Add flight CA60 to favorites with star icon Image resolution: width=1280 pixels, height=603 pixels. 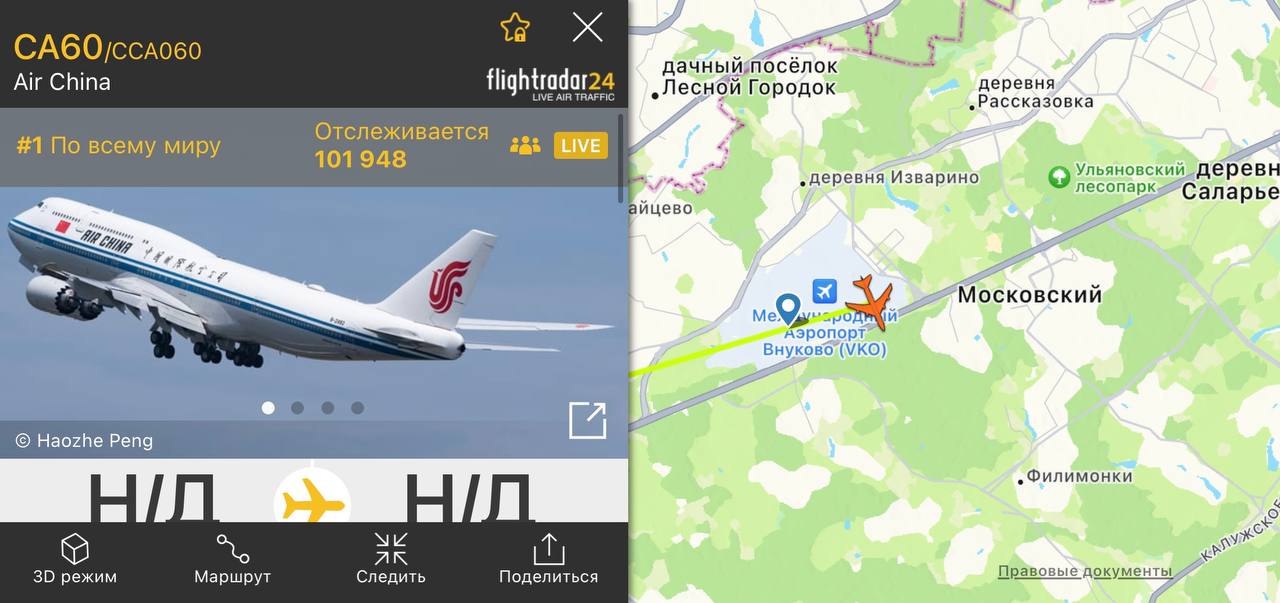515,27
